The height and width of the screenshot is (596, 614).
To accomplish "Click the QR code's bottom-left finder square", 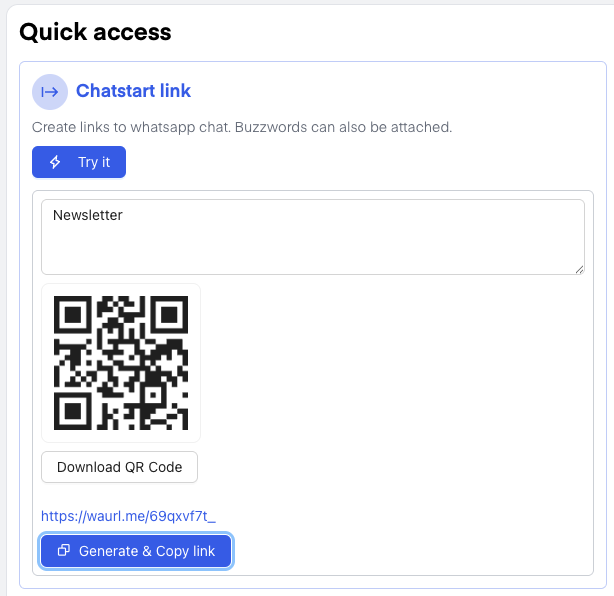I will tap(73, 411).
